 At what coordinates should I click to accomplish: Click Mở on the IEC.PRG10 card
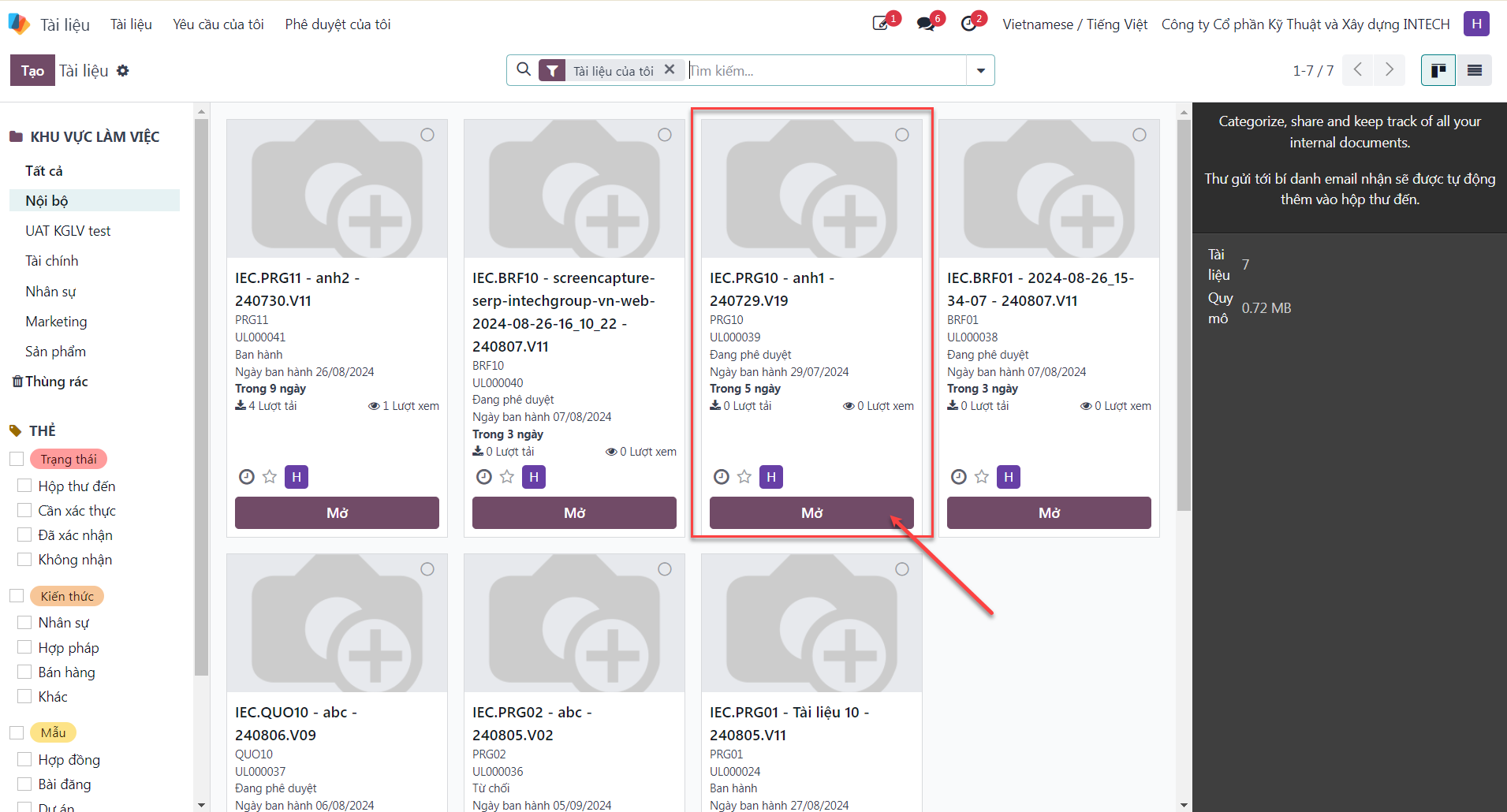(x=811, y=512)
